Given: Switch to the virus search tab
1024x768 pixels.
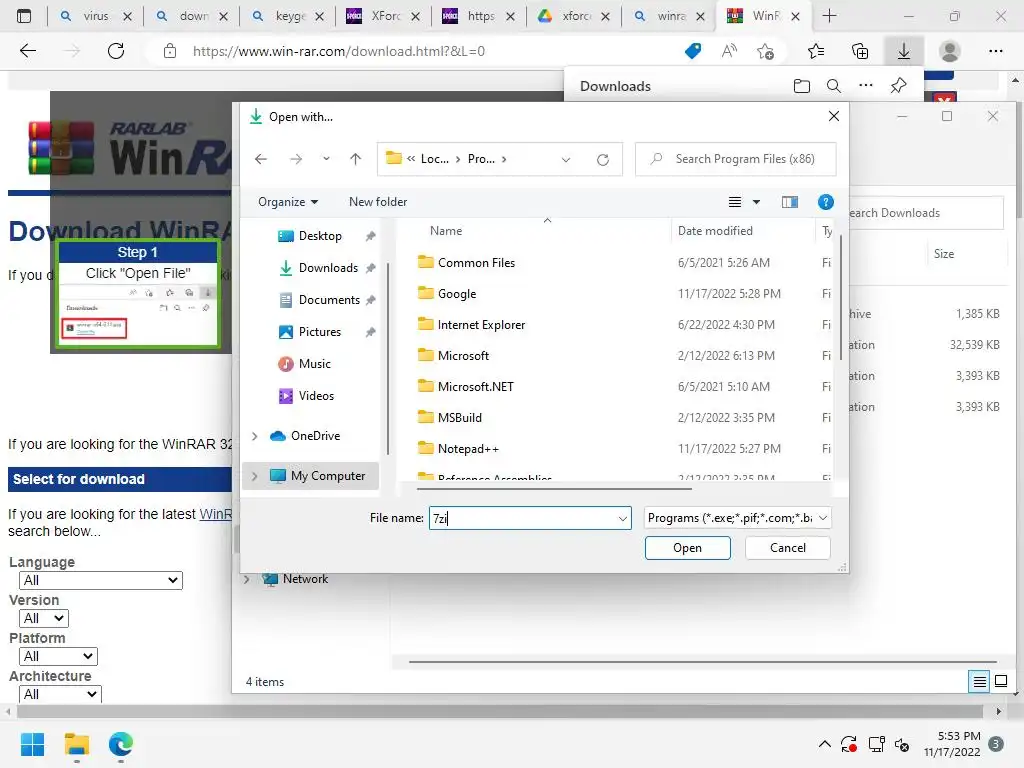Looking at the screenshot, I should coord(95,16).
